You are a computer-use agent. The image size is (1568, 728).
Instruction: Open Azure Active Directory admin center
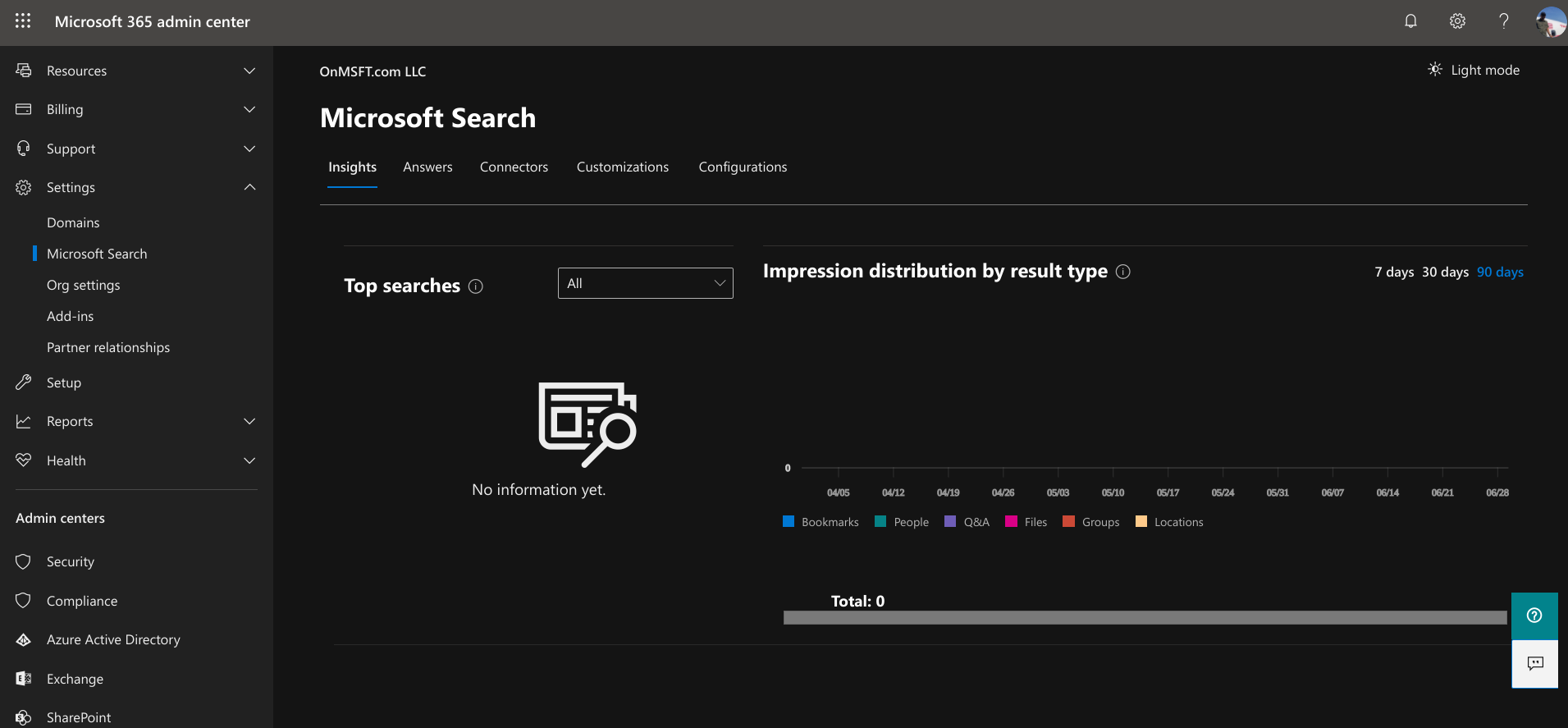coord(113,640)
